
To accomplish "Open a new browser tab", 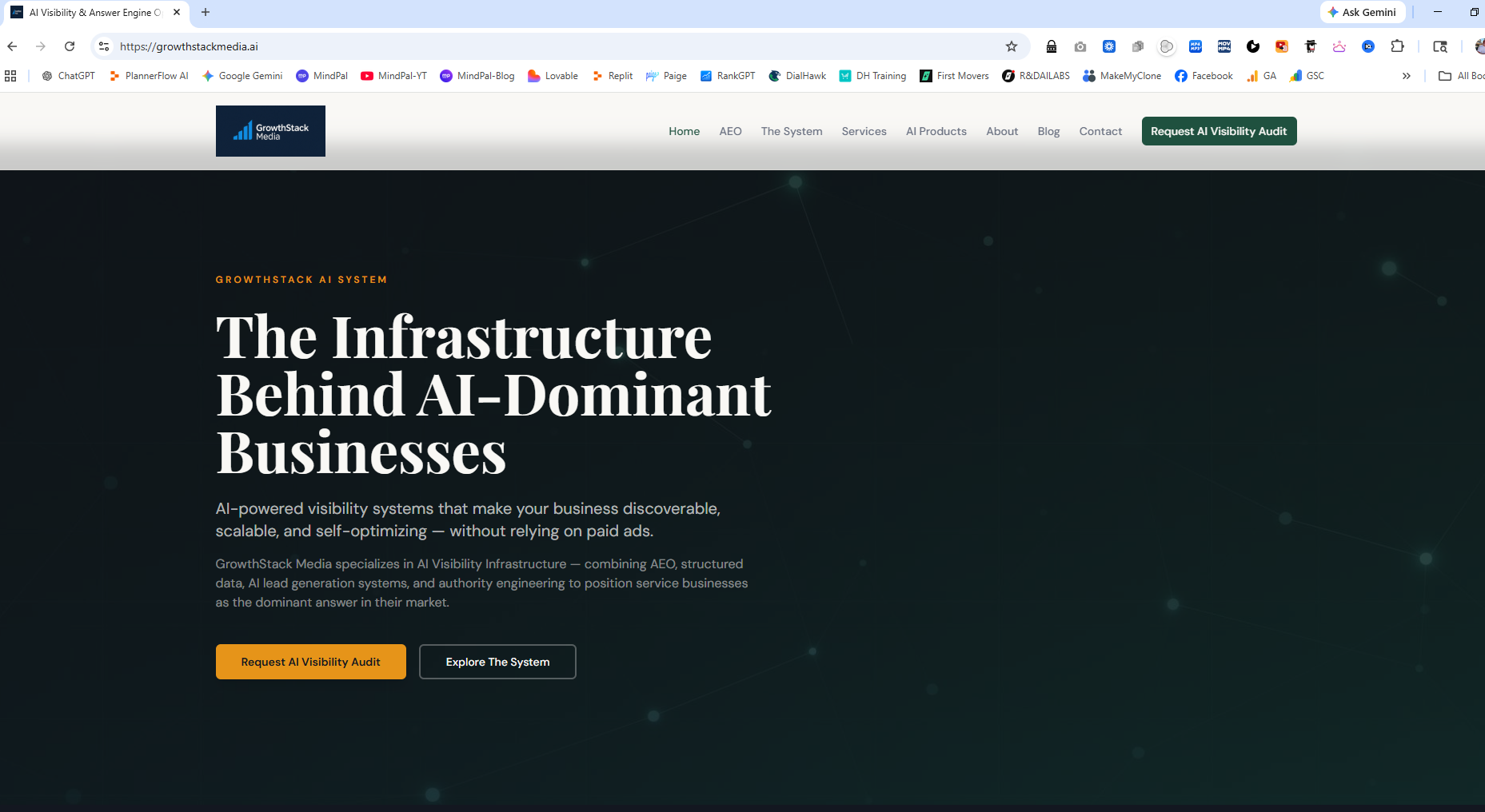I will point(206,12).
